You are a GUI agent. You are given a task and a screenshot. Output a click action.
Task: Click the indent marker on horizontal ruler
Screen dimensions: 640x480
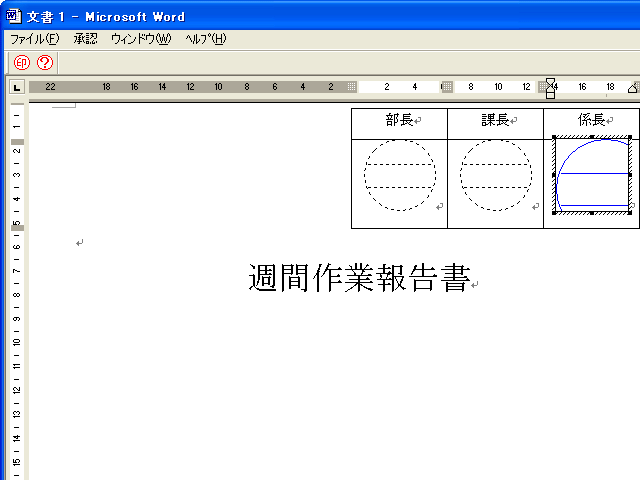550,88
